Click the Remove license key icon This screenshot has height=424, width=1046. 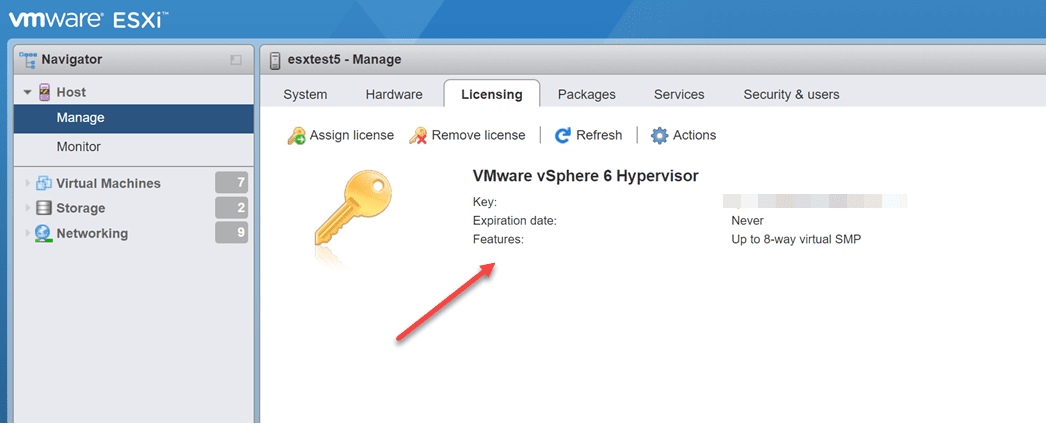tap(419, 136)
